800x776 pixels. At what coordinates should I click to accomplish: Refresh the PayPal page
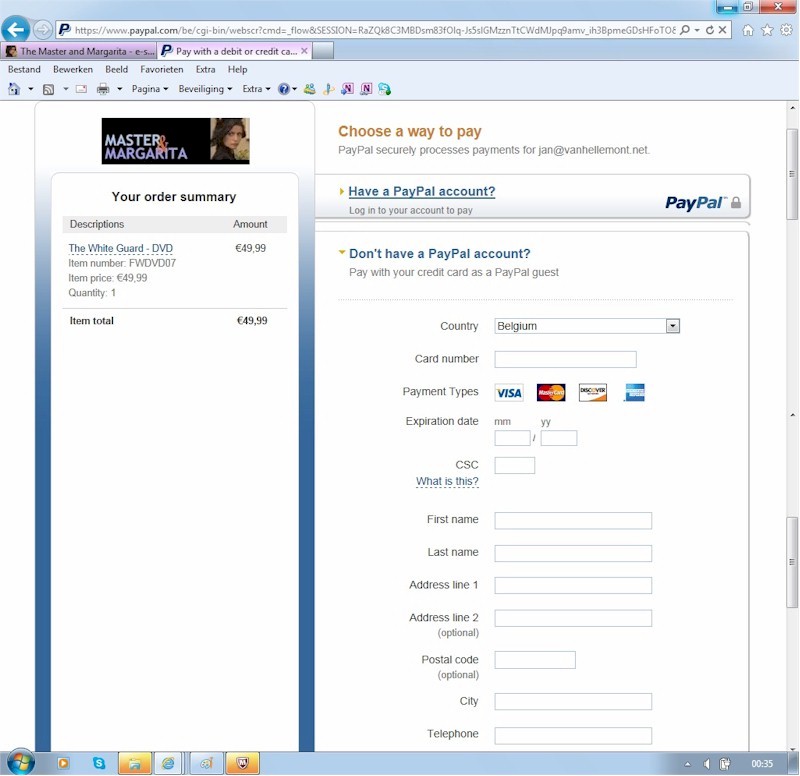tap(710, 30)
